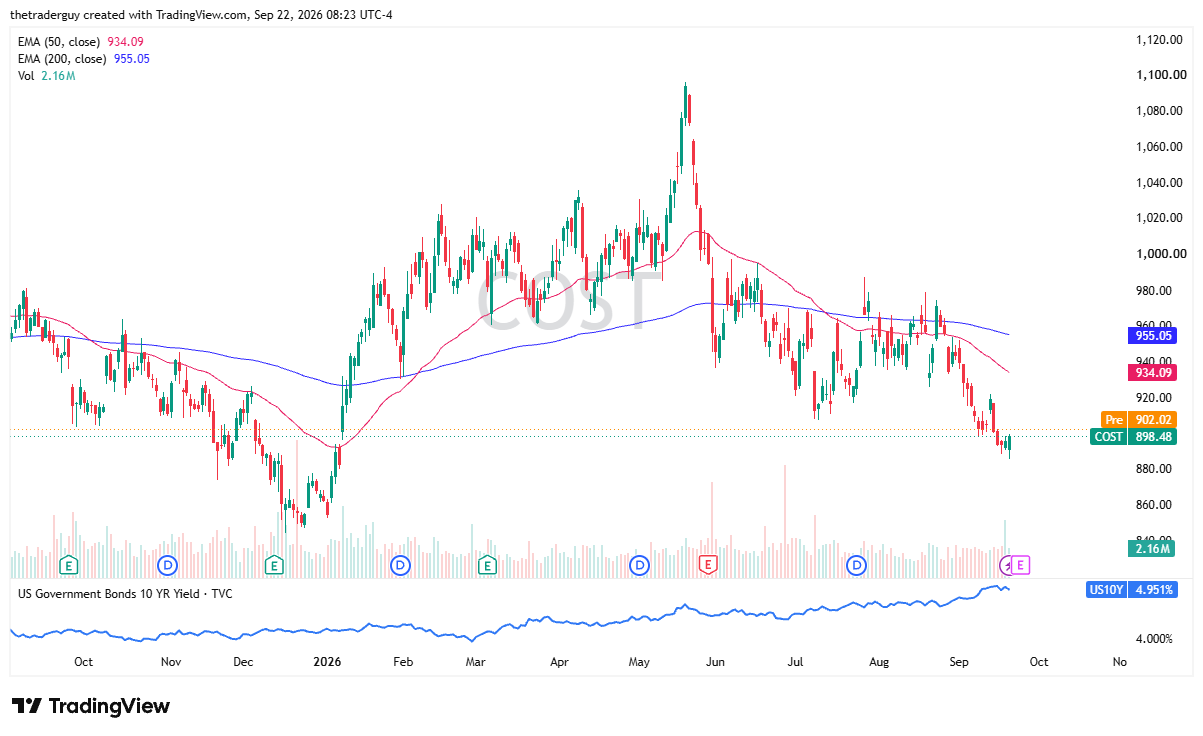The width and height of the screenshot is (1203, 736).
Task: Click the 2026 year label on time axis
Action: (328, 662)
